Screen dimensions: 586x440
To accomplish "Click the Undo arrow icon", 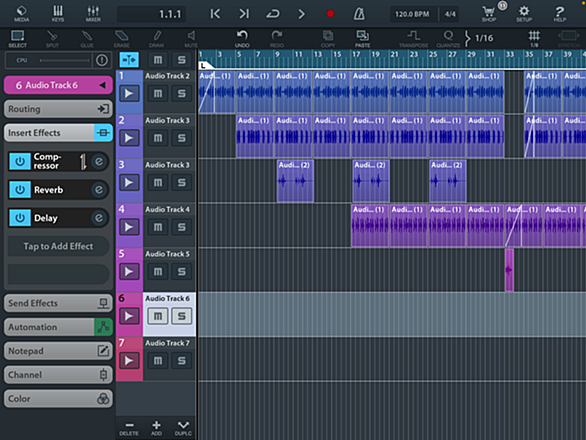I will tap(242, 39).
